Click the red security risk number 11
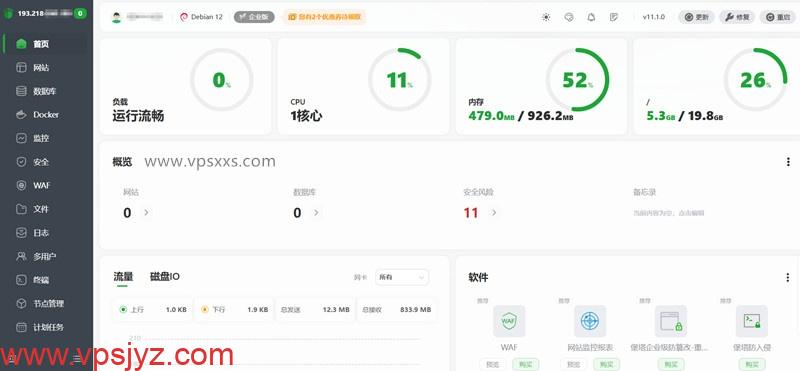 click(x=471, y=213)
